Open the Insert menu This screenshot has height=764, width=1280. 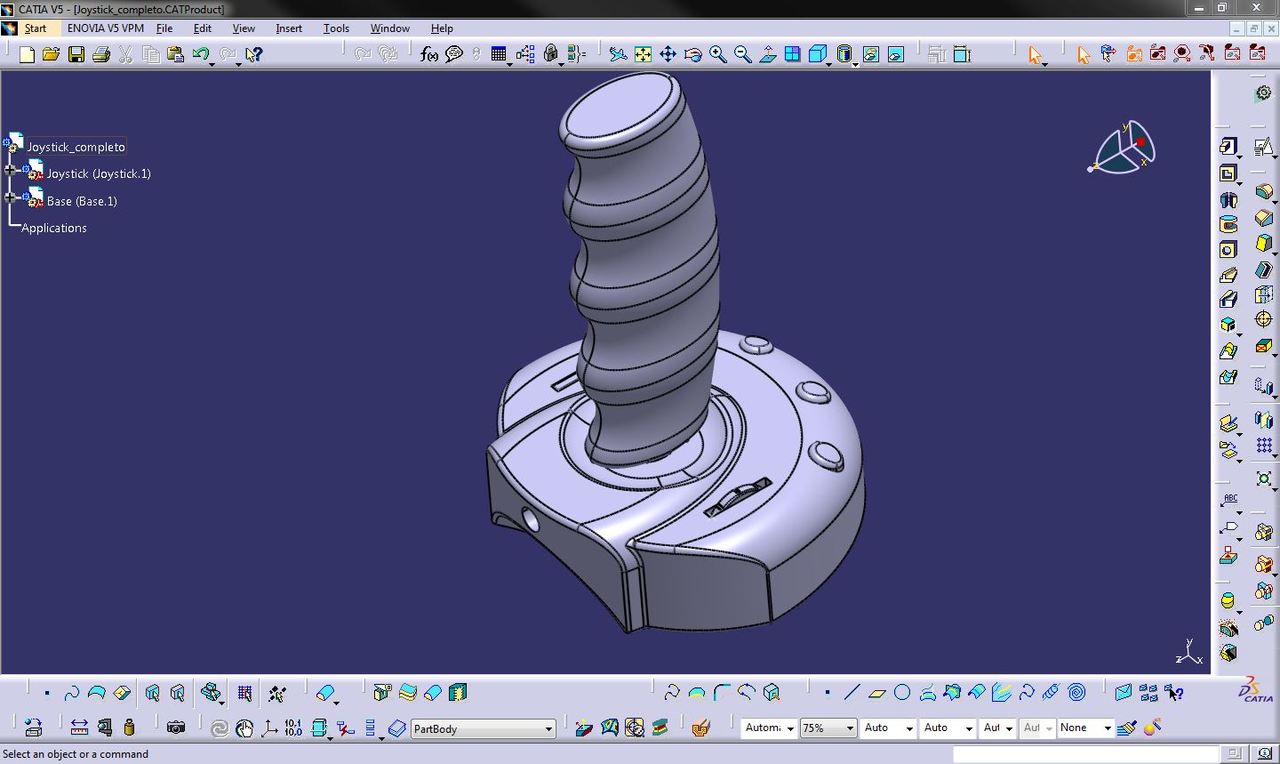289,28
